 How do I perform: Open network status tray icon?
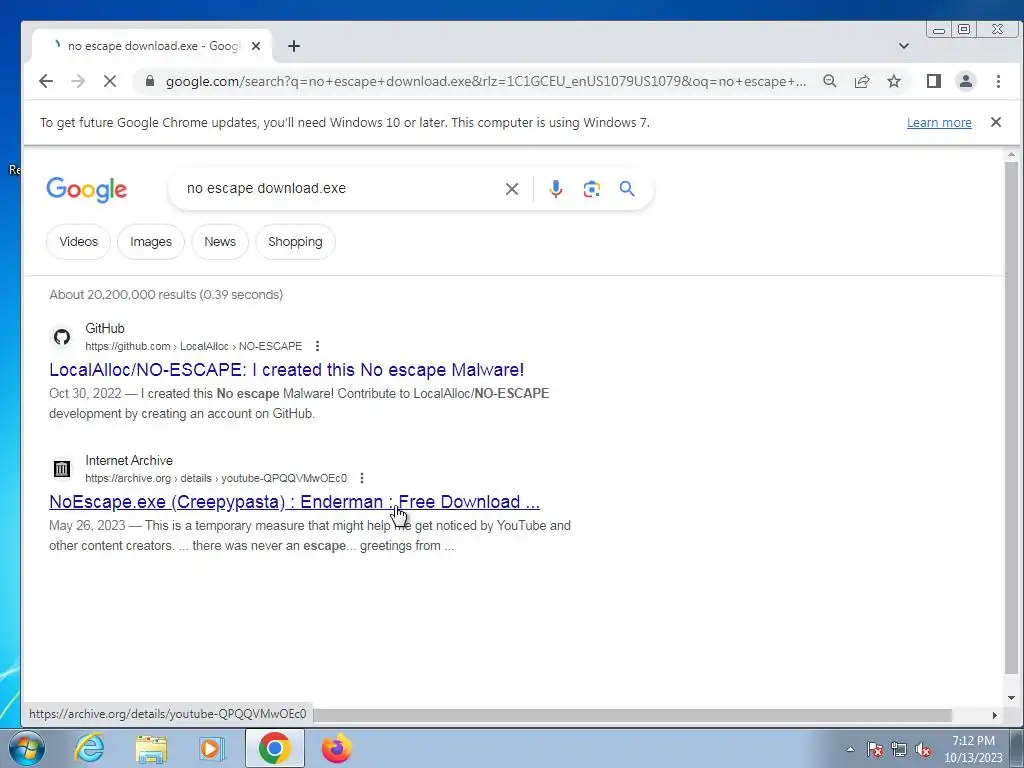click(899, 749)
